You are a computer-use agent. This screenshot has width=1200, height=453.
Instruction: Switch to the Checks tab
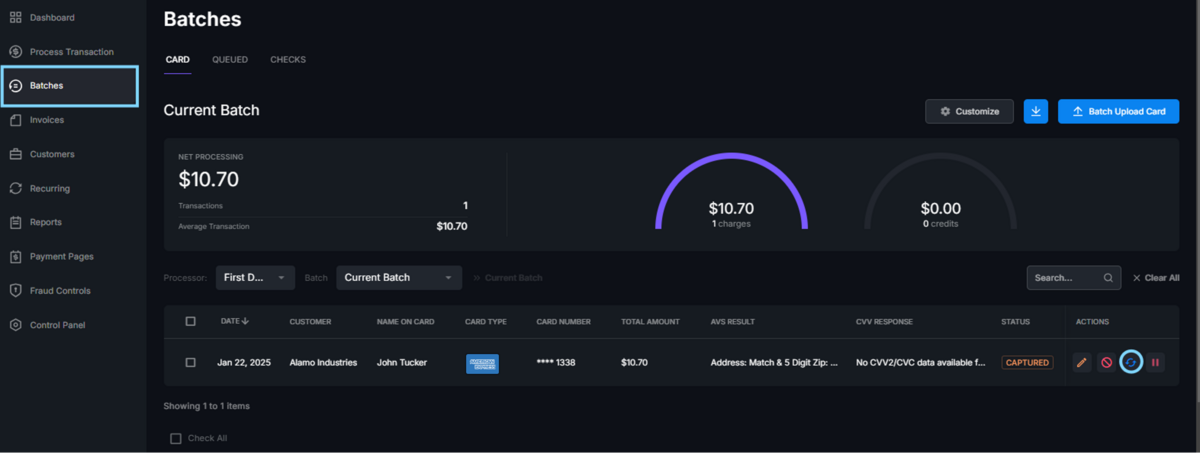pos(288,60)
